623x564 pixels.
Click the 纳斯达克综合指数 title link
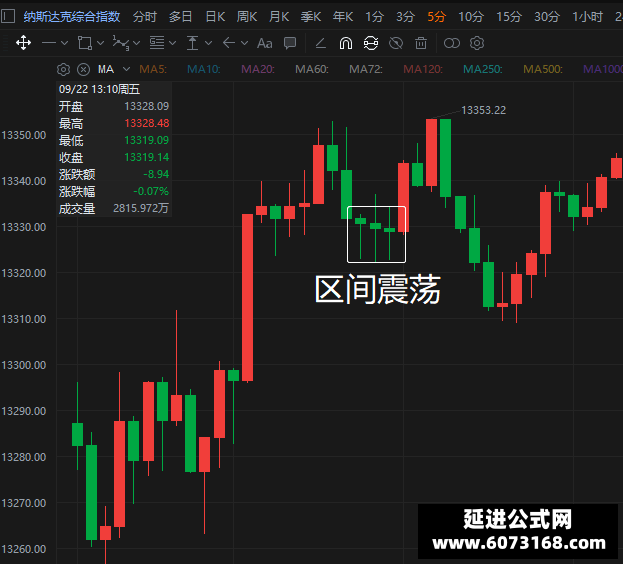[x=72, y=17]
